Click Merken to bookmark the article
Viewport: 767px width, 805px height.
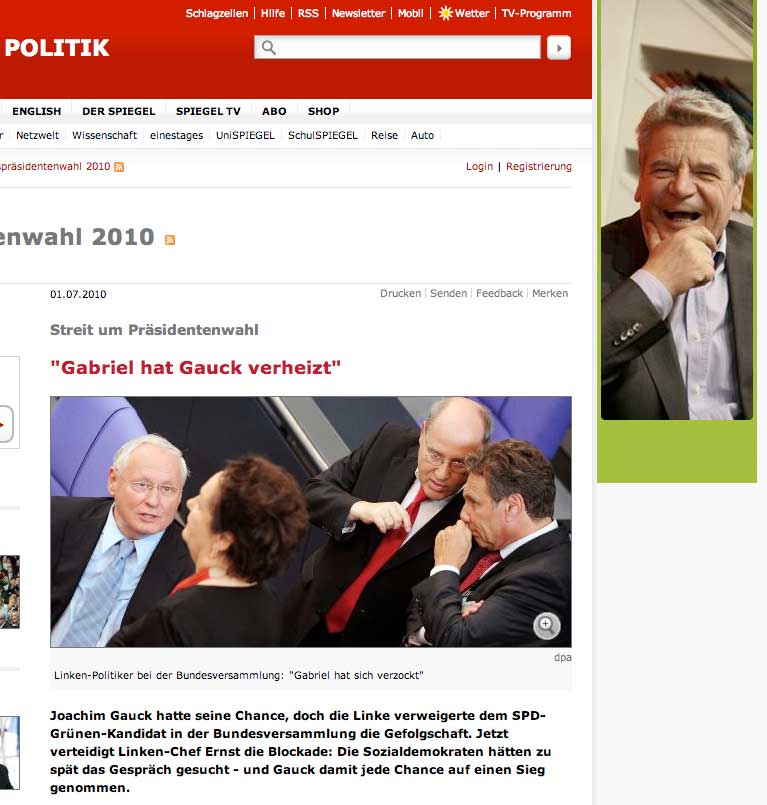[x=550, y=293]
